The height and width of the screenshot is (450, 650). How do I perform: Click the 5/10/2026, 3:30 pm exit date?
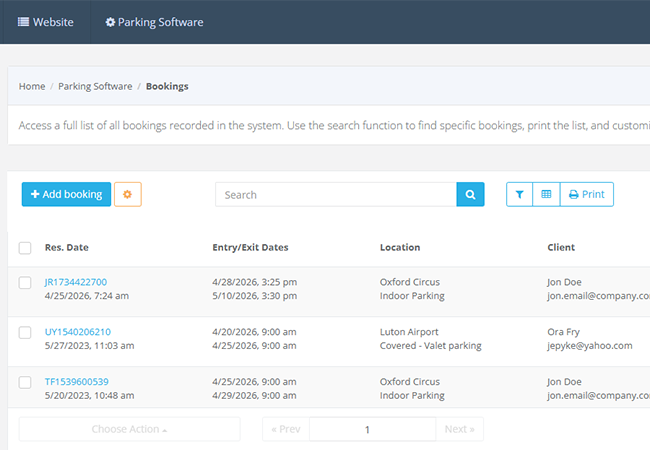click(255, 296)
